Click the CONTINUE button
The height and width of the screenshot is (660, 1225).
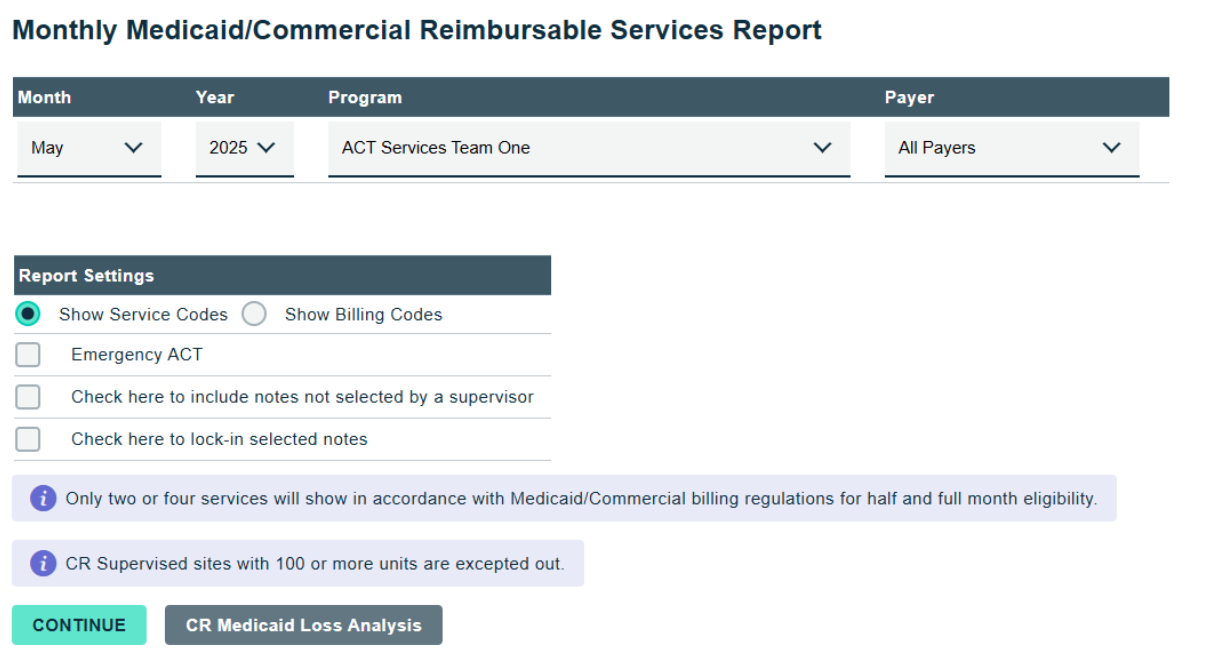79,625
